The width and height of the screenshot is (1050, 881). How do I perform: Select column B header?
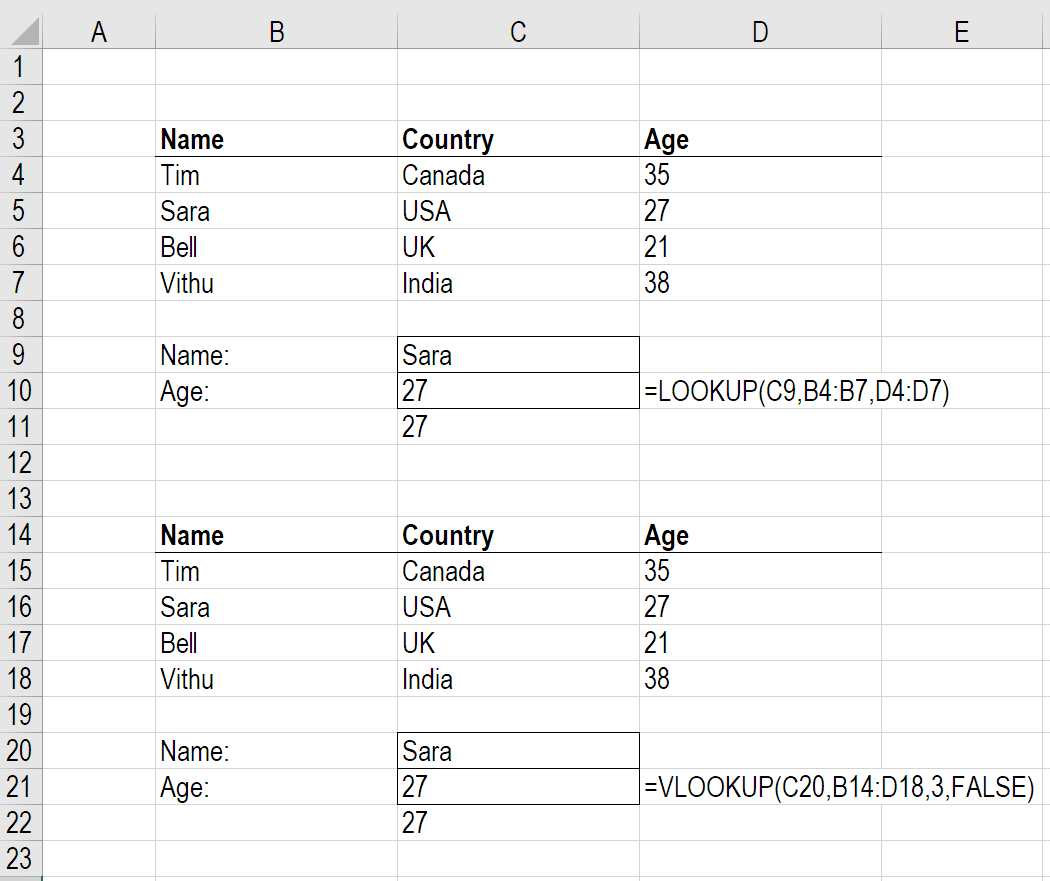(277, 31)
